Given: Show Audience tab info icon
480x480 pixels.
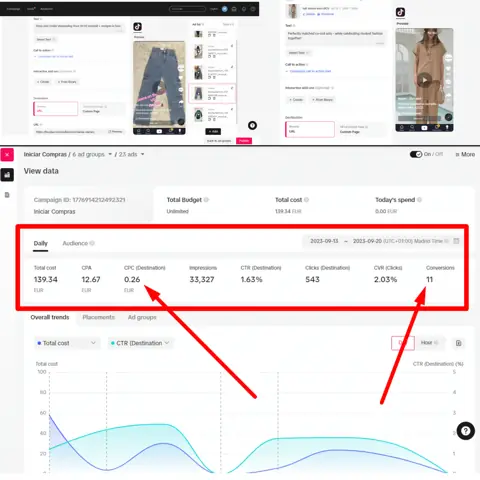Looking at the screenshot, I should coord(92,243).
